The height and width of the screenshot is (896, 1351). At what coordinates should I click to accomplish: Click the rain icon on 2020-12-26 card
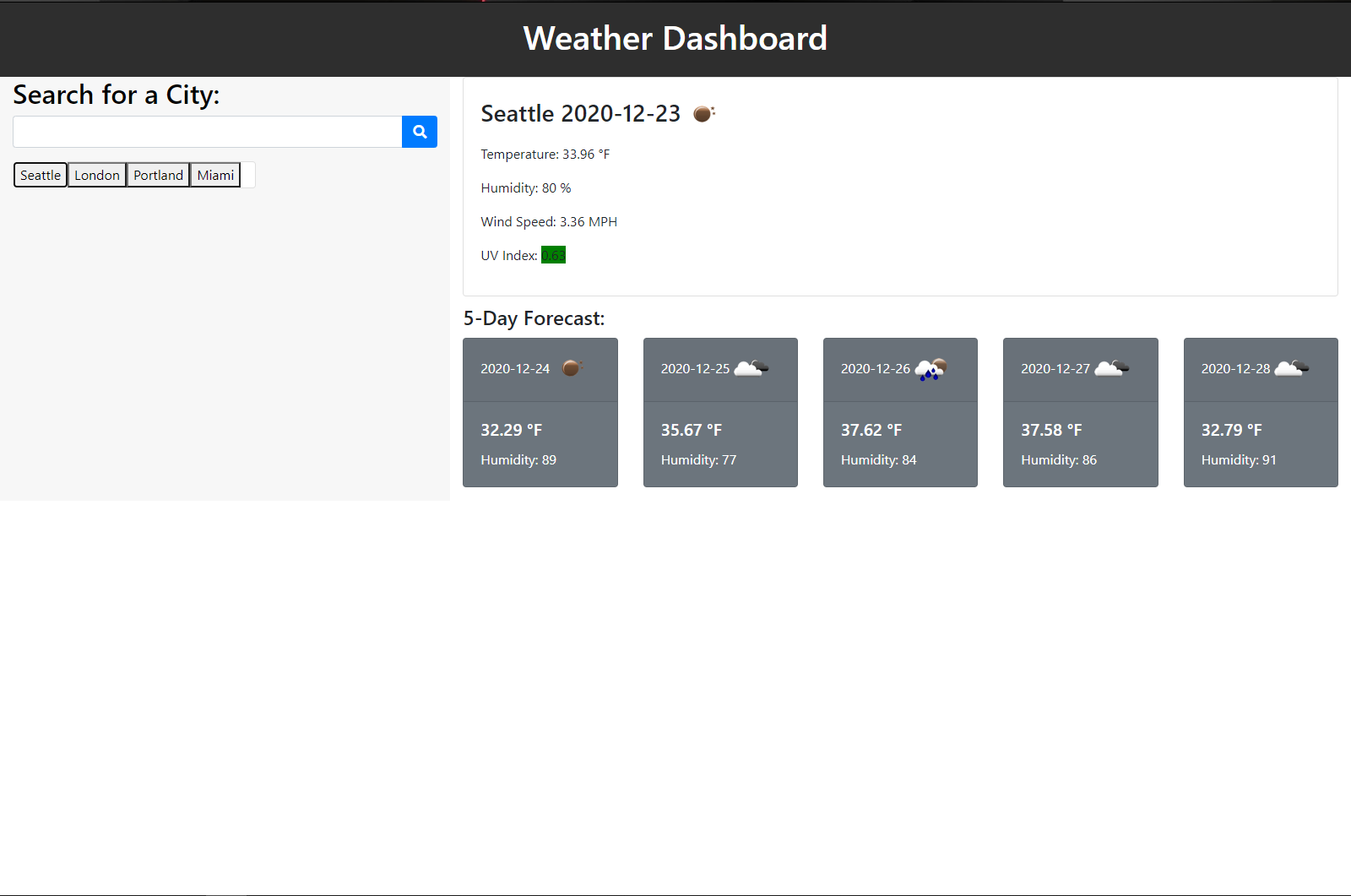click(931, 369)
